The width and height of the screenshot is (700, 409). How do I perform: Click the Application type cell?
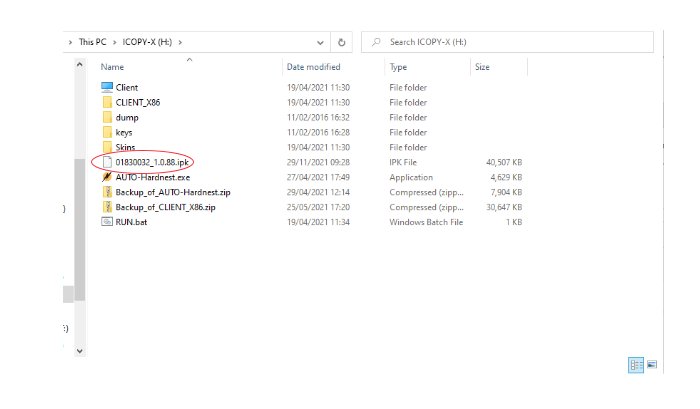(x=411, y=177)
